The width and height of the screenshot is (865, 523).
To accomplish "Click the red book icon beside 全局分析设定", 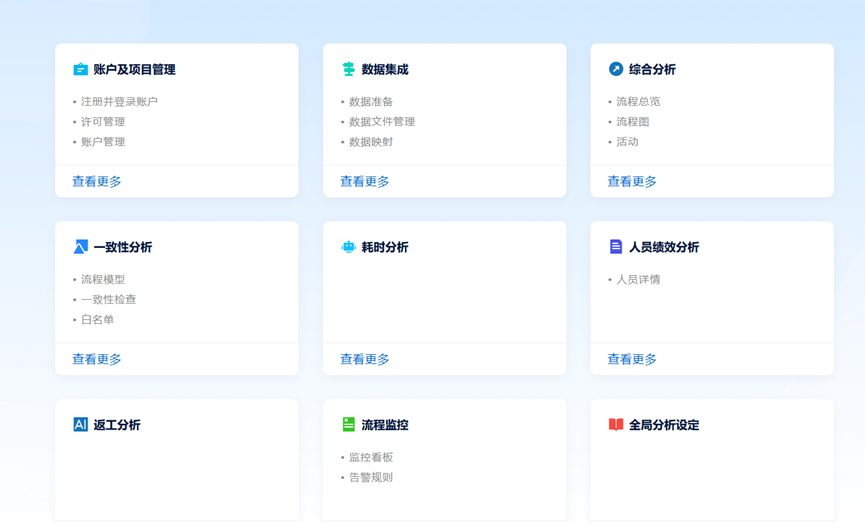I will pyautogui.click(x=616, y=425).
